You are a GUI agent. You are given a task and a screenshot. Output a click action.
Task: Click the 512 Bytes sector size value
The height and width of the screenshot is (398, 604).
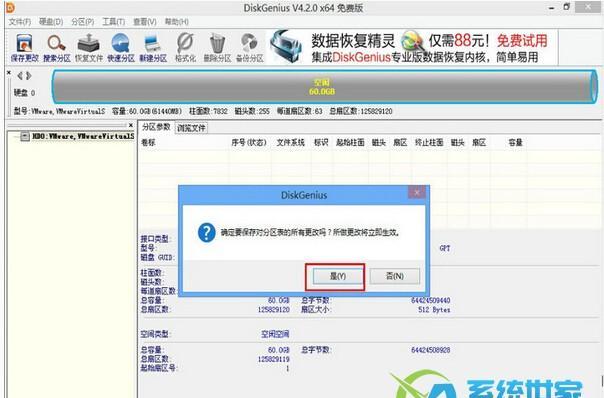click(x=434, y=309)
